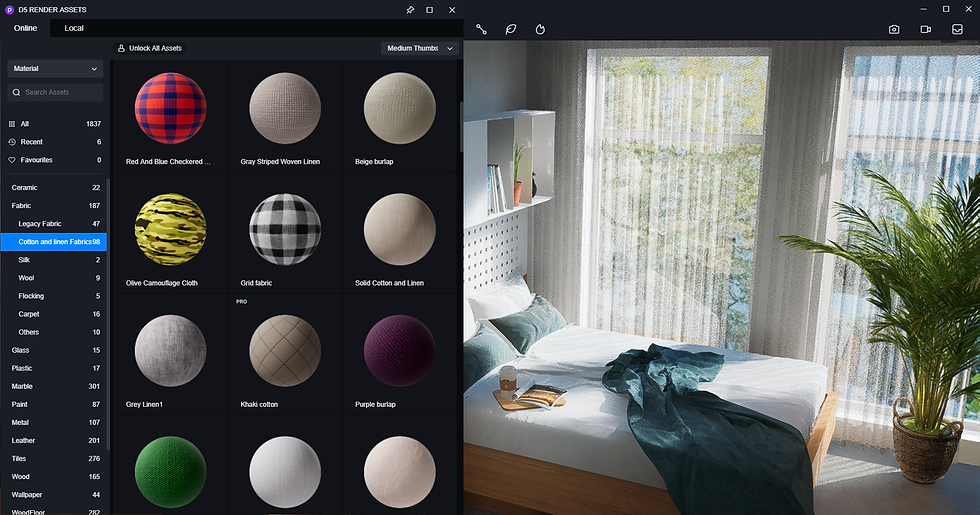The height and width of the screenshot is (515, 980).
Task: Switch to the Online tab
Action: [x=26, y=28]
